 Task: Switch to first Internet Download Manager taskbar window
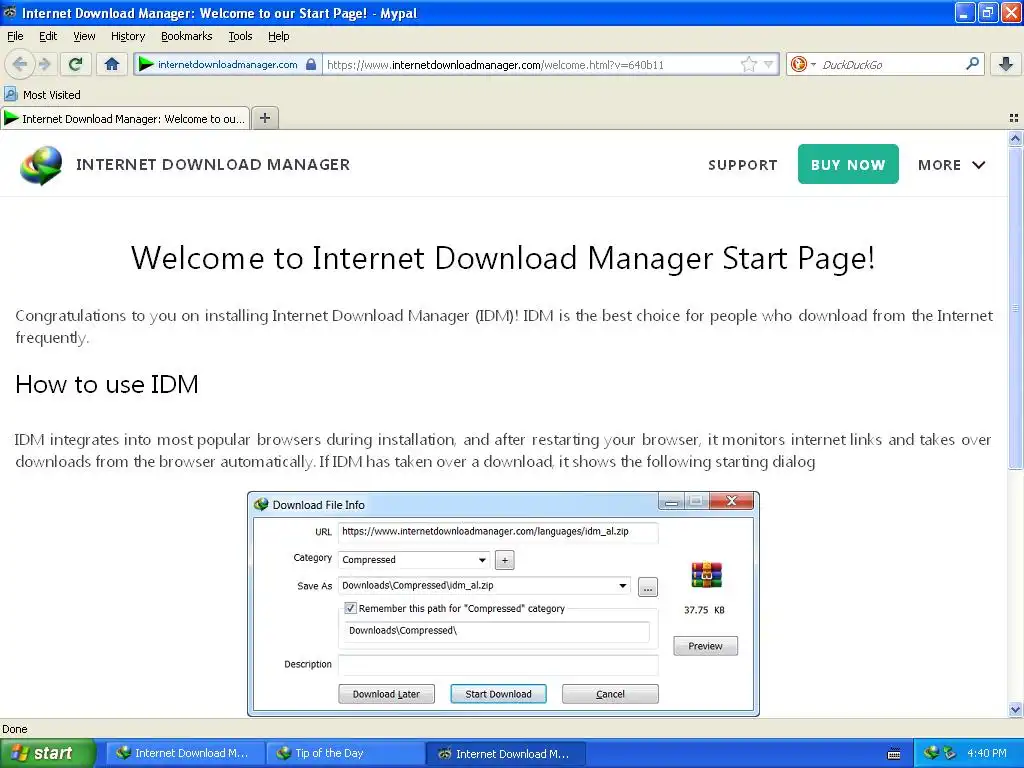[x=185, y=753]
